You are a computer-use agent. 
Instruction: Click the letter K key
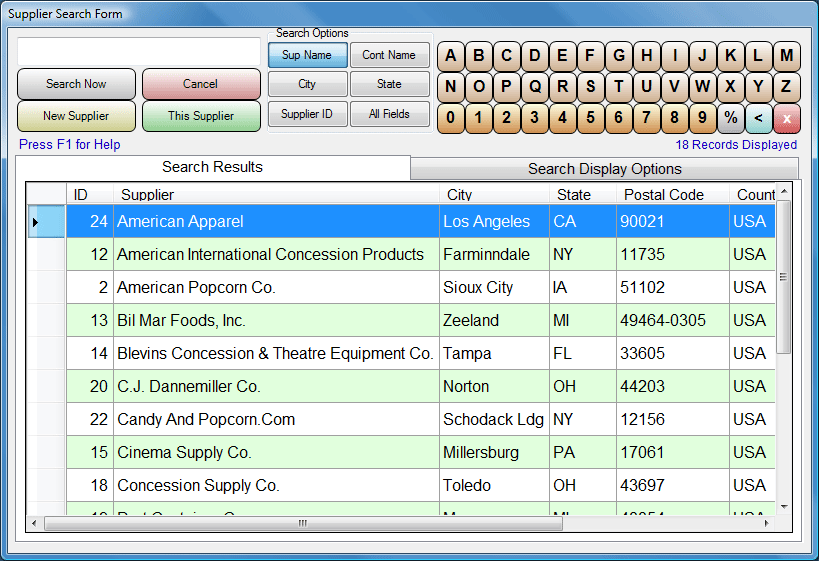click(x=731, y=56)
